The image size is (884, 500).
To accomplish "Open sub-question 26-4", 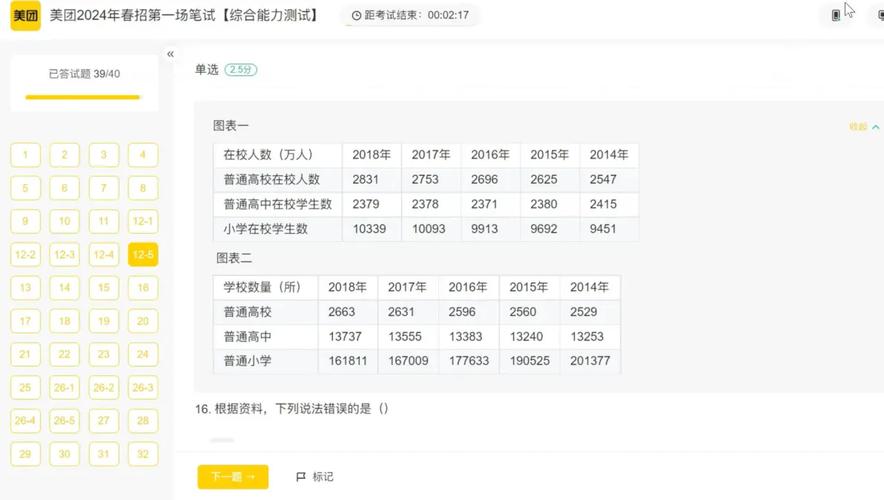I will pyautogui.click(x=25, y=421).
